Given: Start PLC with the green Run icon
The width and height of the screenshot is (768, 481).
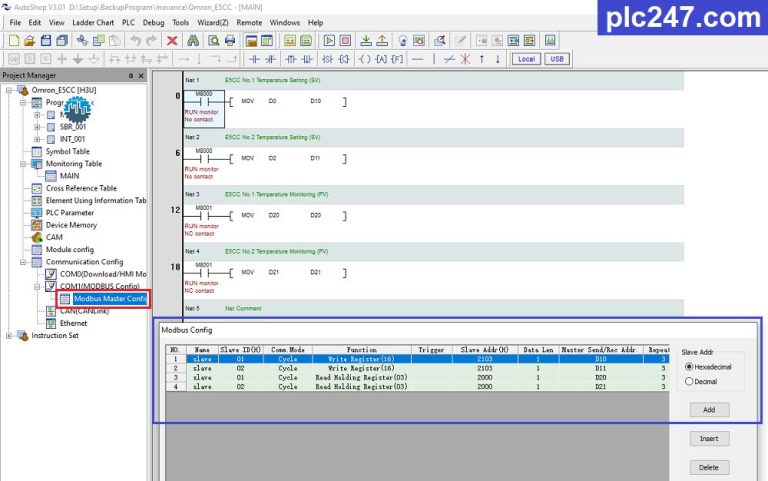Looking at the screenshot, I should tap(329, 41).
